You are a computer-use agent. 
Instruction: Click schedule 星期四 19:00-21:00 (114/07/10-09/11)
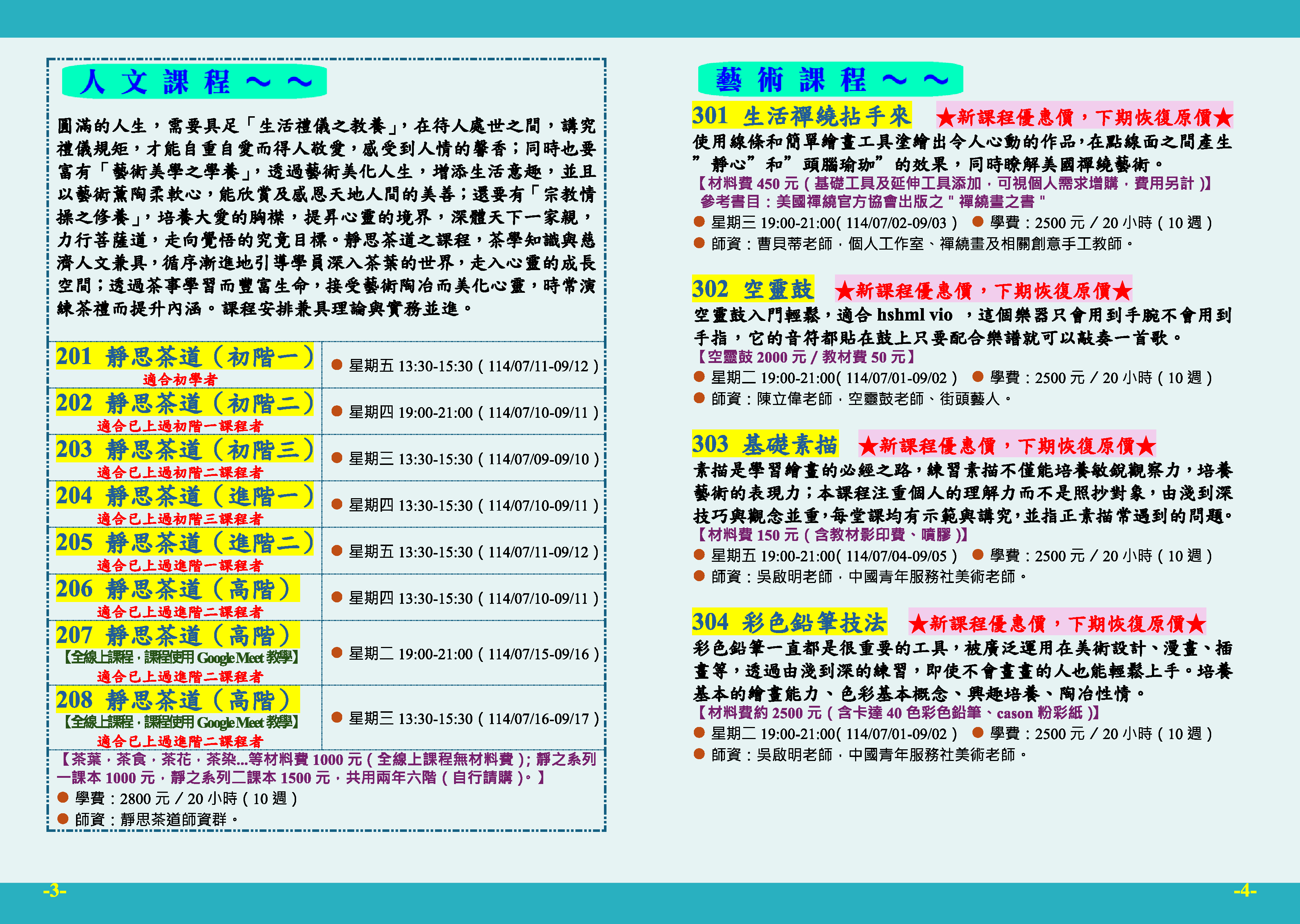(465, 413)
